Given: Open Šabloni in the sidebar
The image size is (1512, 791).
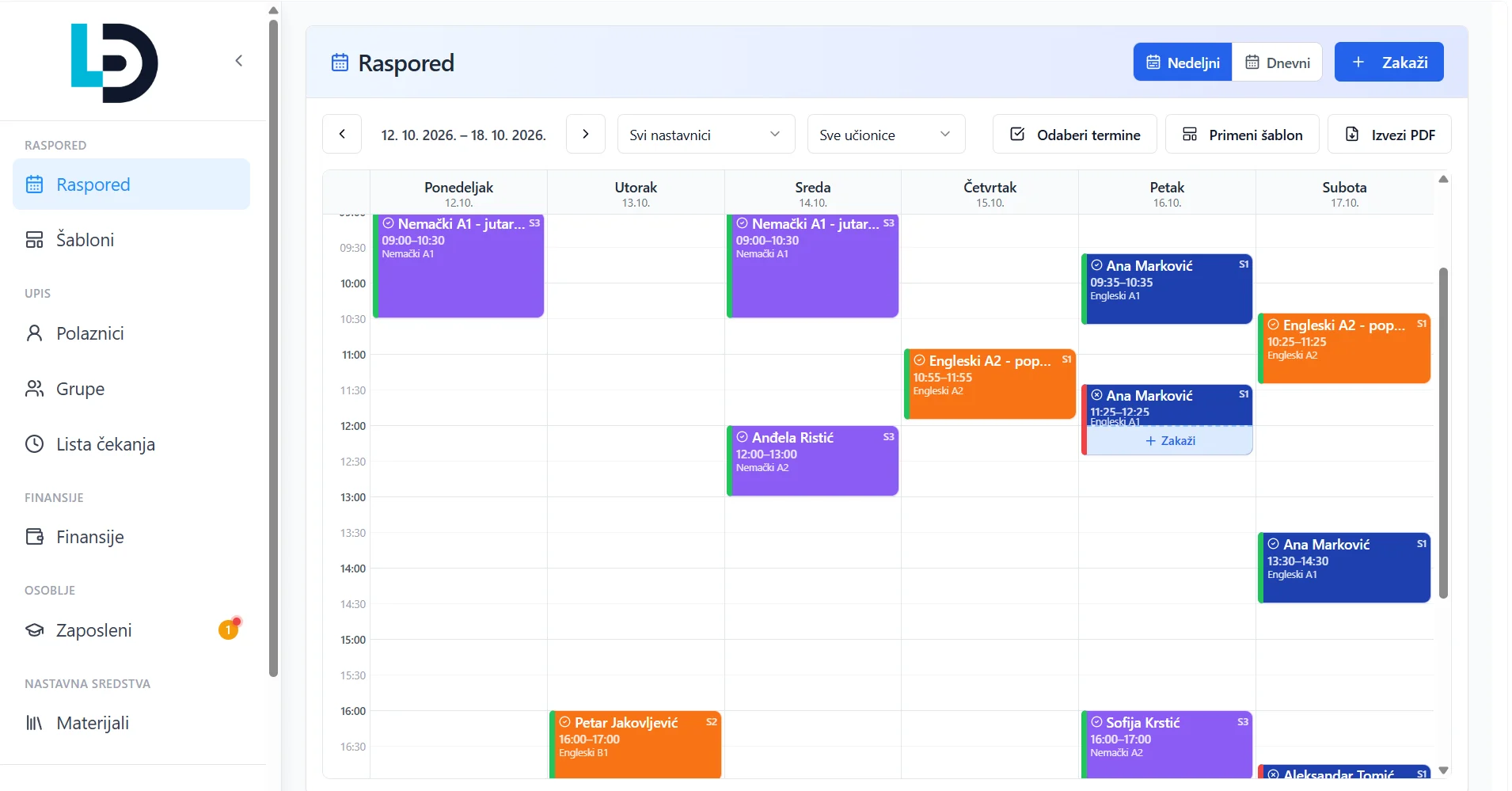Looking at the screenshot, I should click(x=131, y=240).
